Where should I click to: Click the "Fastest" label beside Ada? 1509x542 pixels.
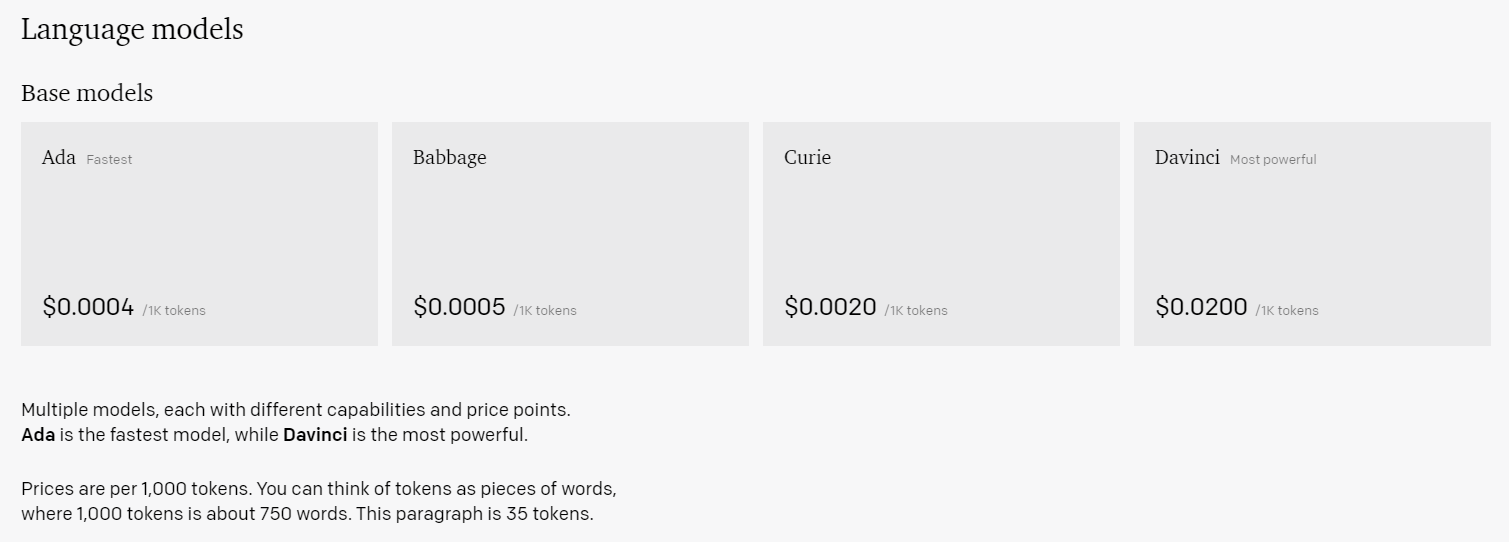pyautogui.click(x=109, y=159)
